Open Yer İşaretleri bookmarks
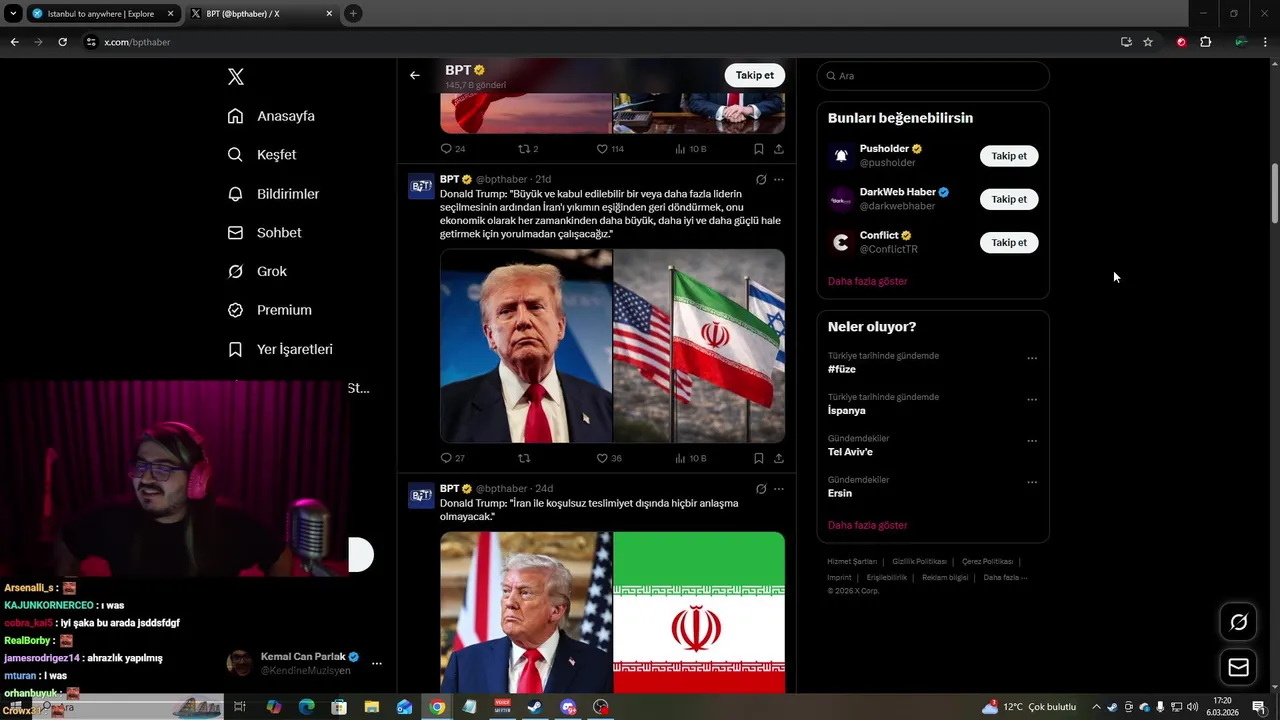 280,349
